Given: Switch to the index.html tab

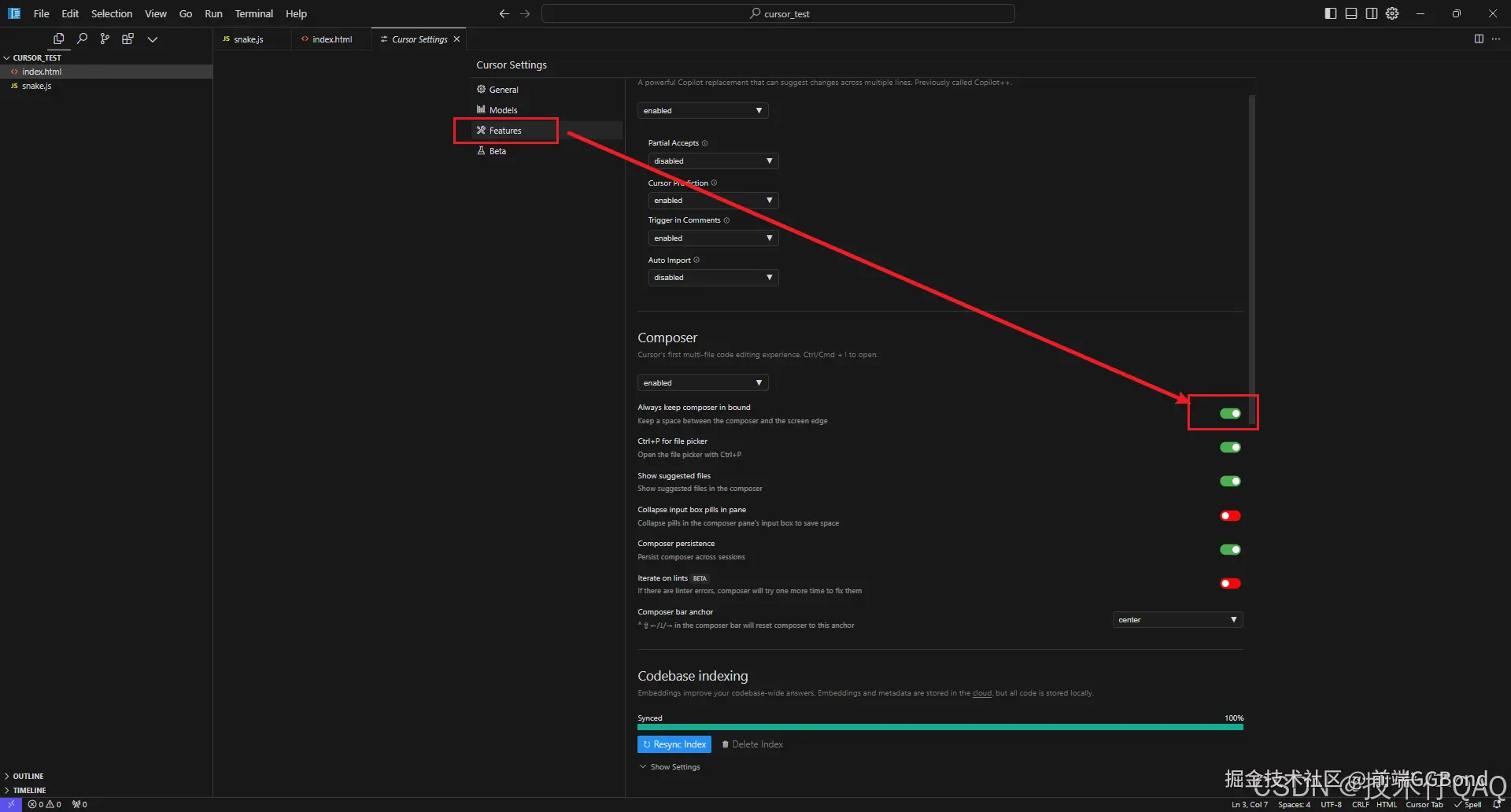Looking at the screenshot, I should 331,39.
